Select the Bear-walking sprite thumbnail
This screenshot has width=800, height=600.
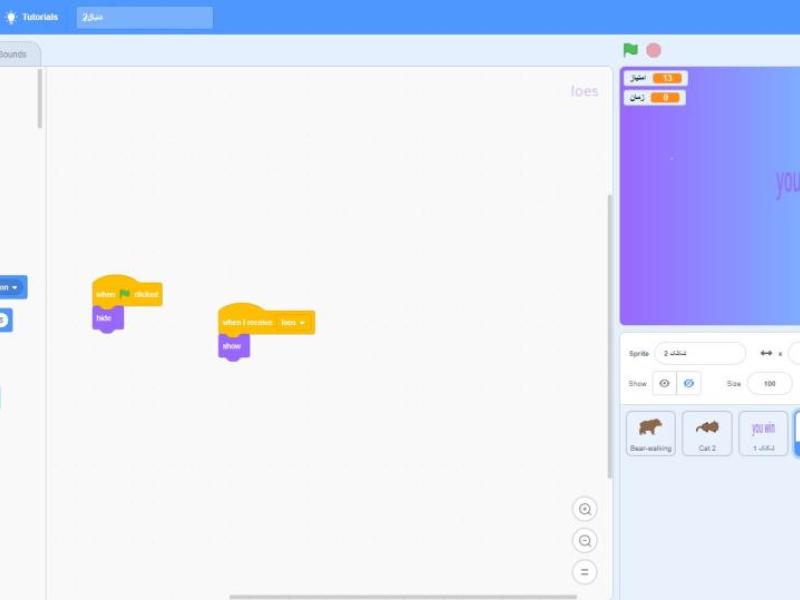651,433
